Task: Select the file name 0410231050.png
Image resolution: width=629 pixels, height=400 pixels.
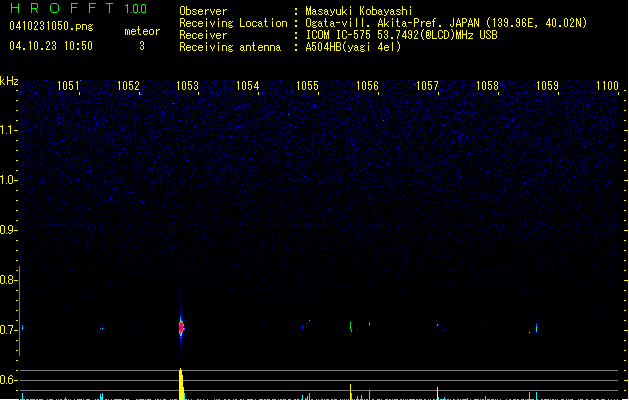Action: [51, 26]
